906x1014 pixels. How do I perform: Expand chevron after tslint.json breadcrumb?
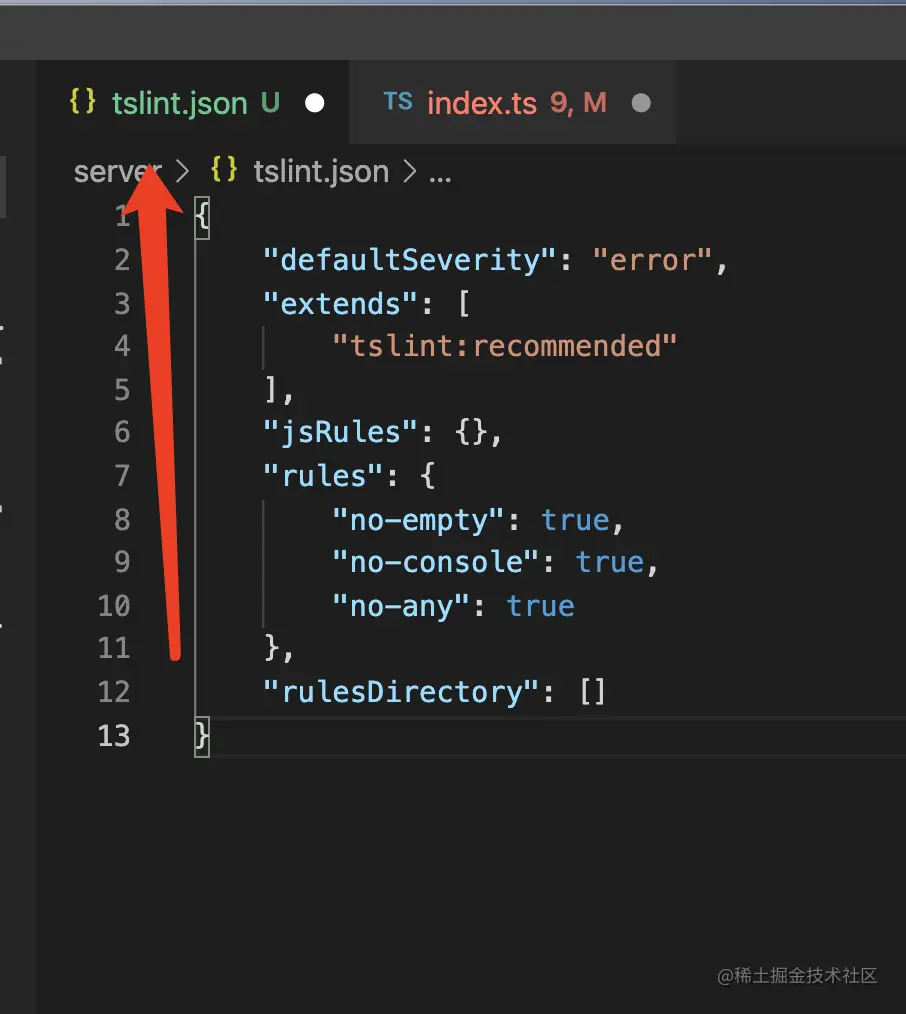pos(409,172)
